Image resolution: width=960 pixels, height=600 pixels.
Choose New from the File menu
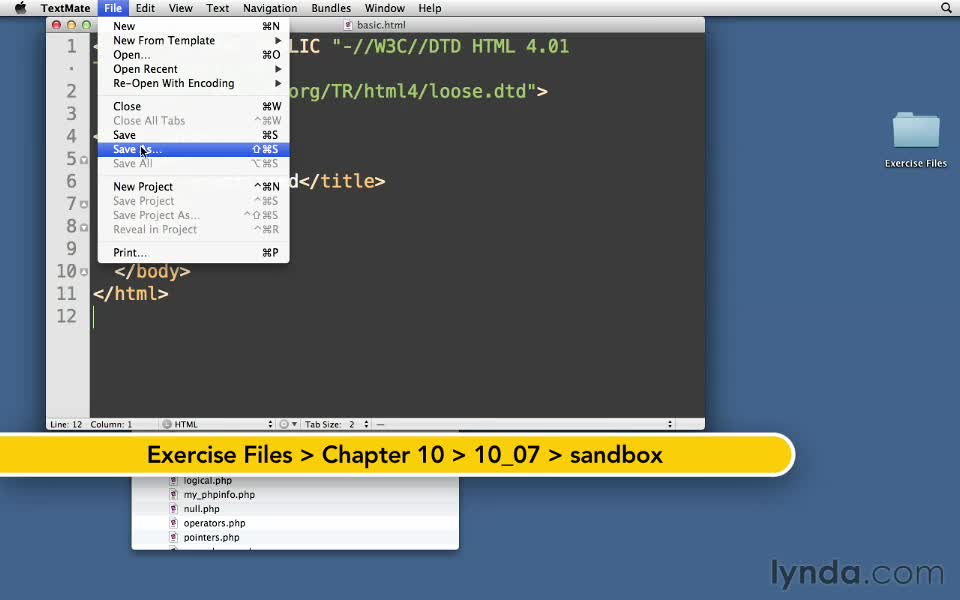coord(193,26)
